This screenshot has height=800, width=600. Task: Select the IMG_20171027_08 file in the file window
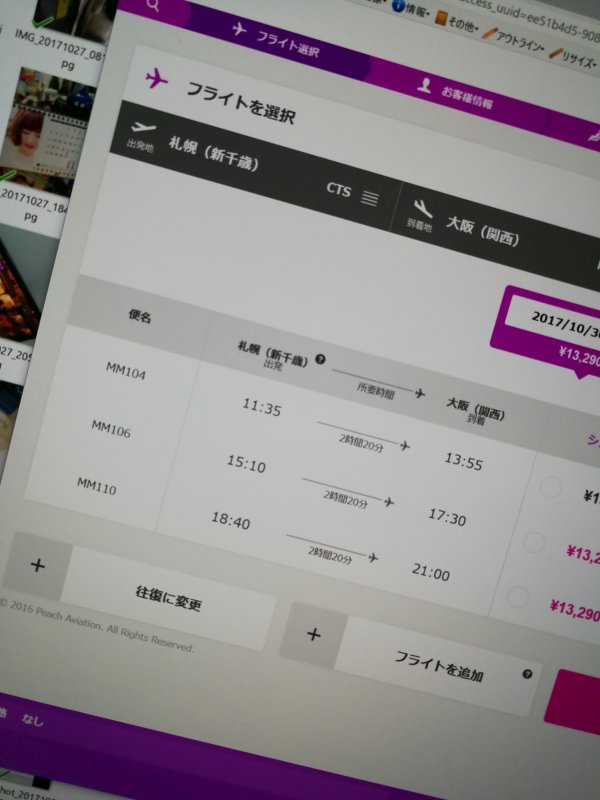click(x=60, y=48)
